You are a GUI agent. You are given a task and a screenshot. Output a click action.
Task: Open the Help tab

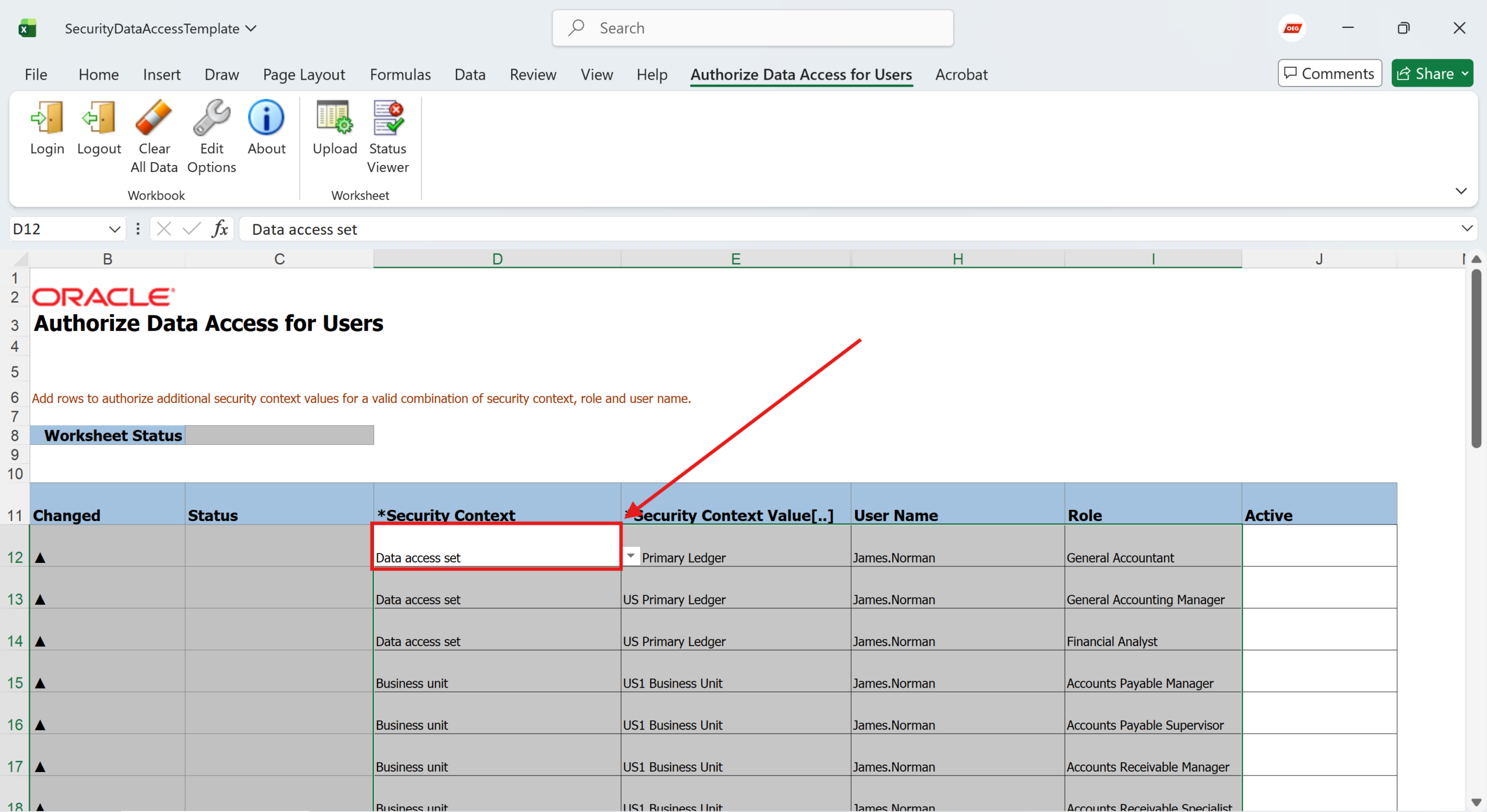pyautogui.click(x=652, y=74)
